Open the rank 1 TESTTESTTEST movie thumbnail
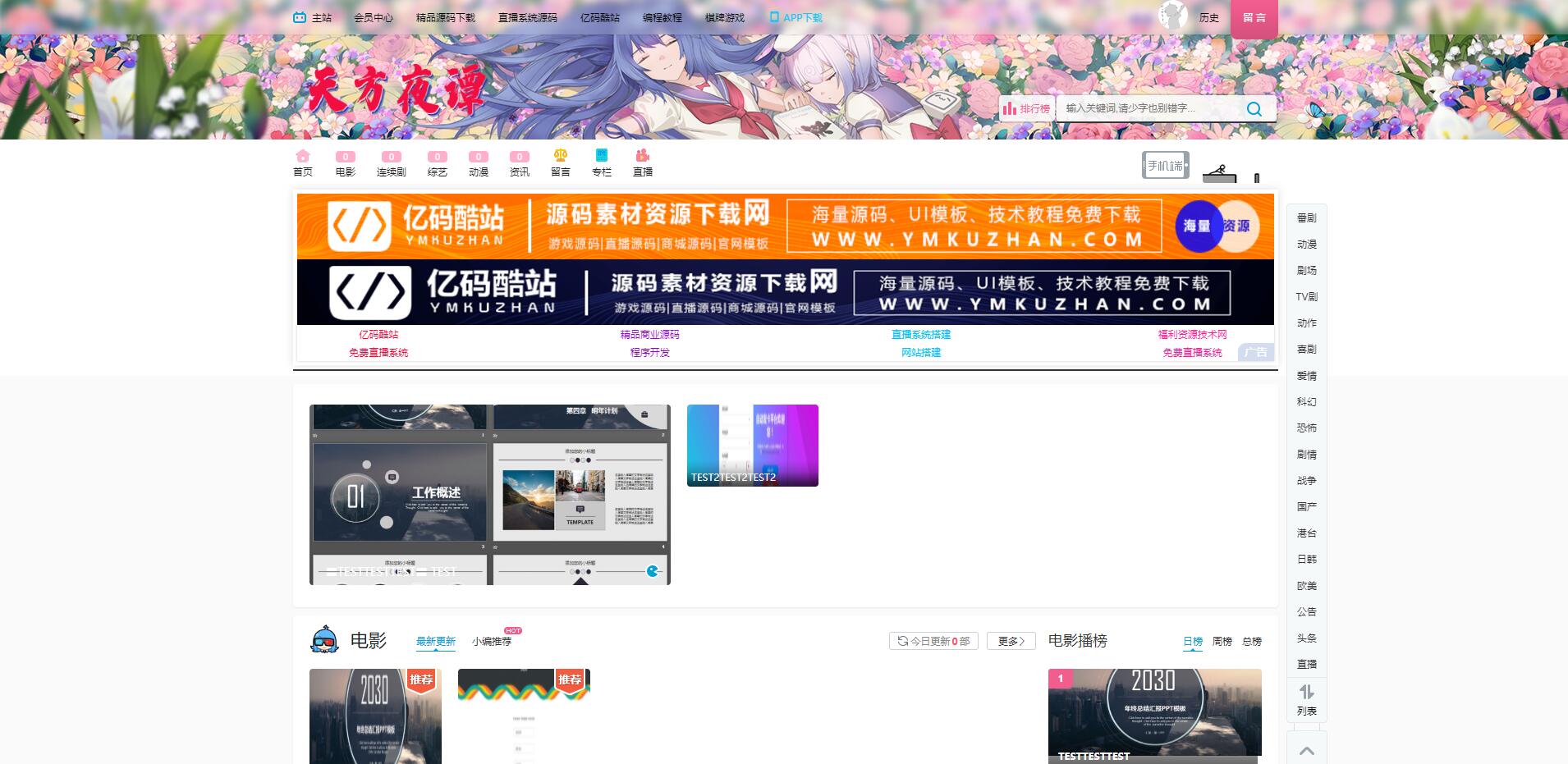 click(x=1155, y=716)
